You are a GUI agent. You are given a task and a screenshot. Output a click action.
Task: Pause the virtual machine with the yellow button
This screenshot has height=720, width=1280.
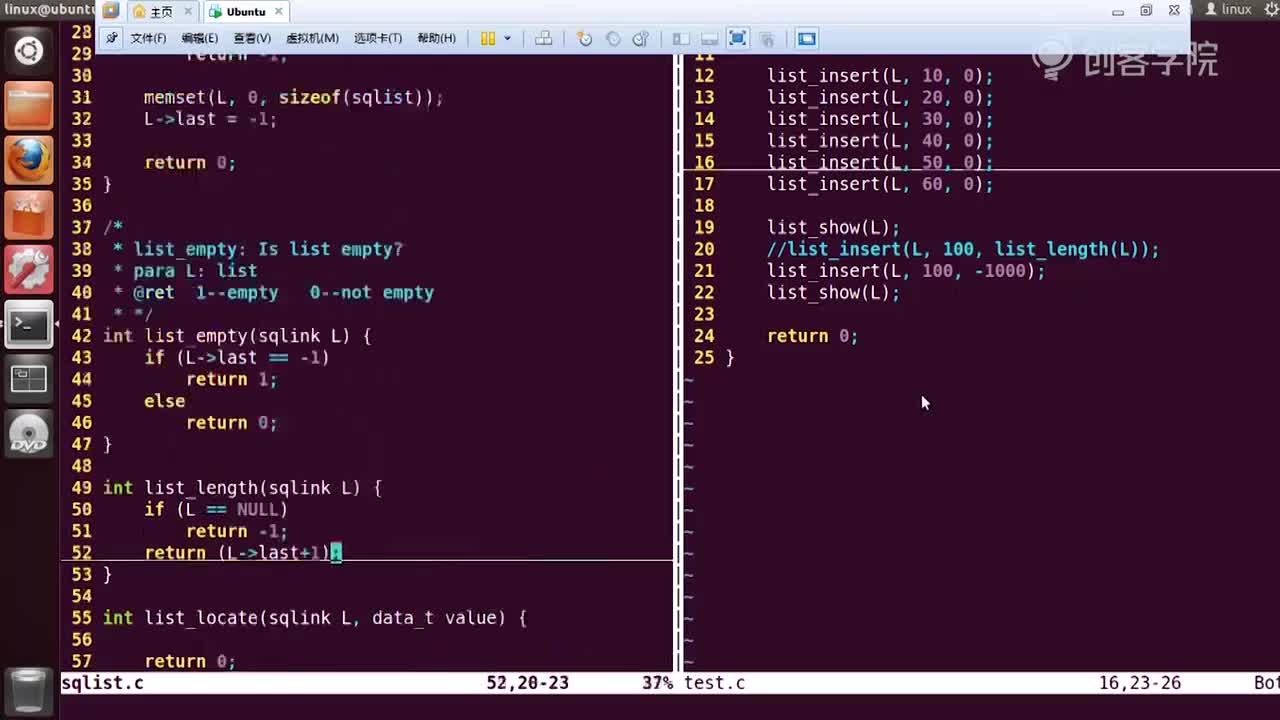coord(488,39)
